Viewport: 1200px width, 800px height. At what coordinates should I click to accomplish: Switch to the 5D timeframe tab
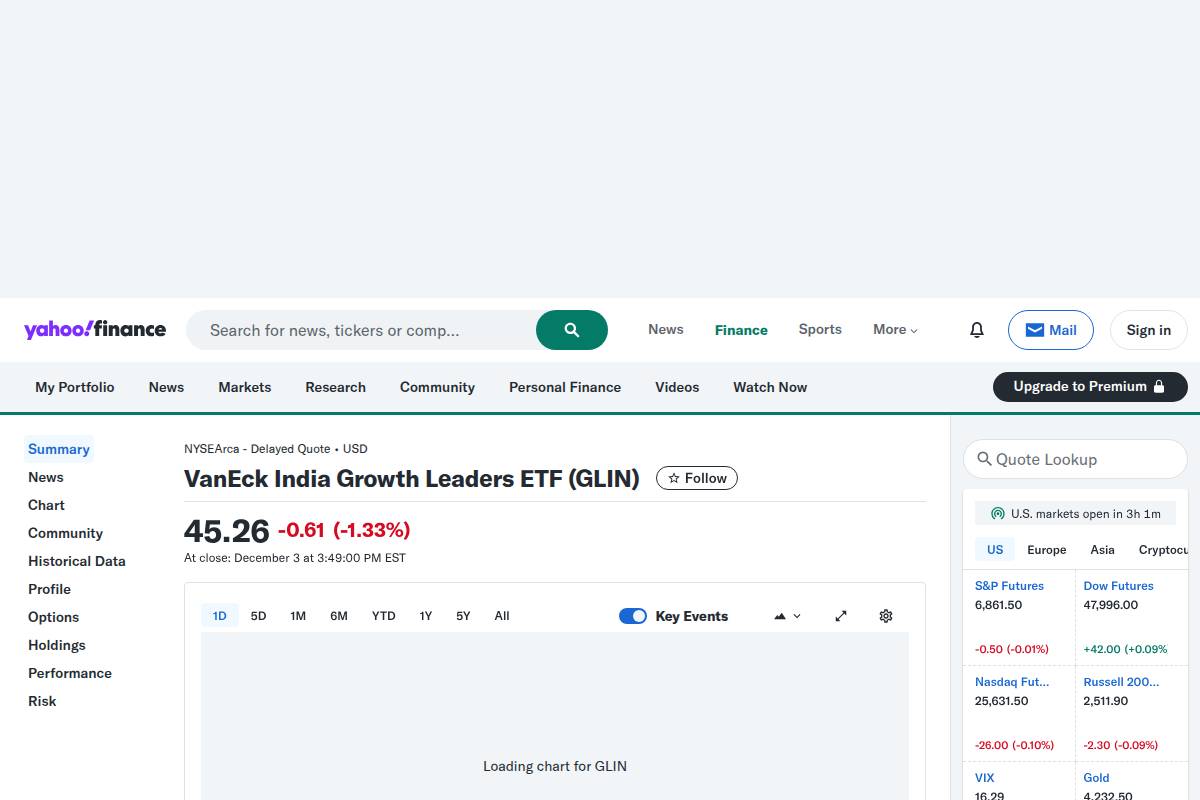pos(258,616)
